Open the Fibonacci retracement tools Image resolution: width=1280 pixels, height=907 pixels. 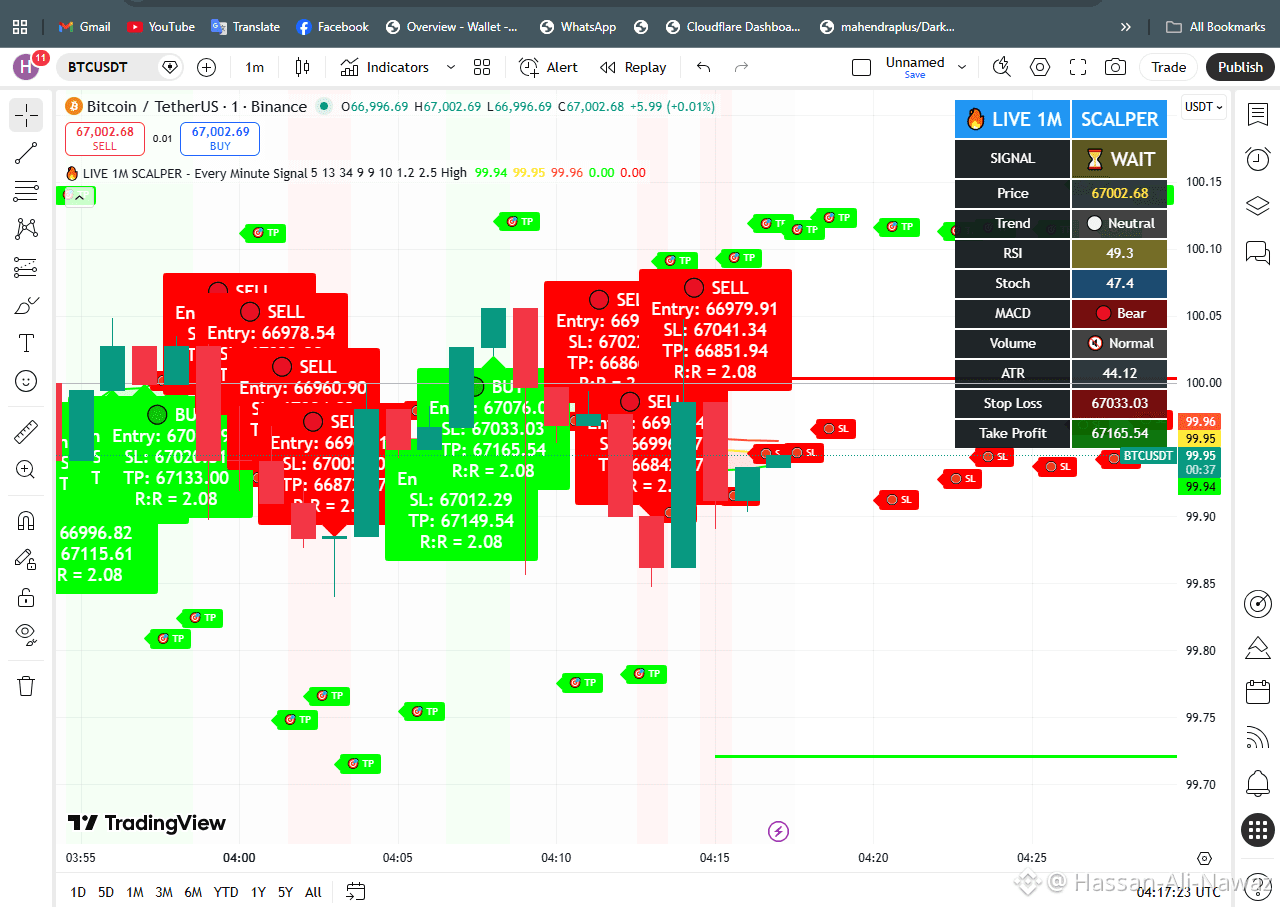point(26,191)
